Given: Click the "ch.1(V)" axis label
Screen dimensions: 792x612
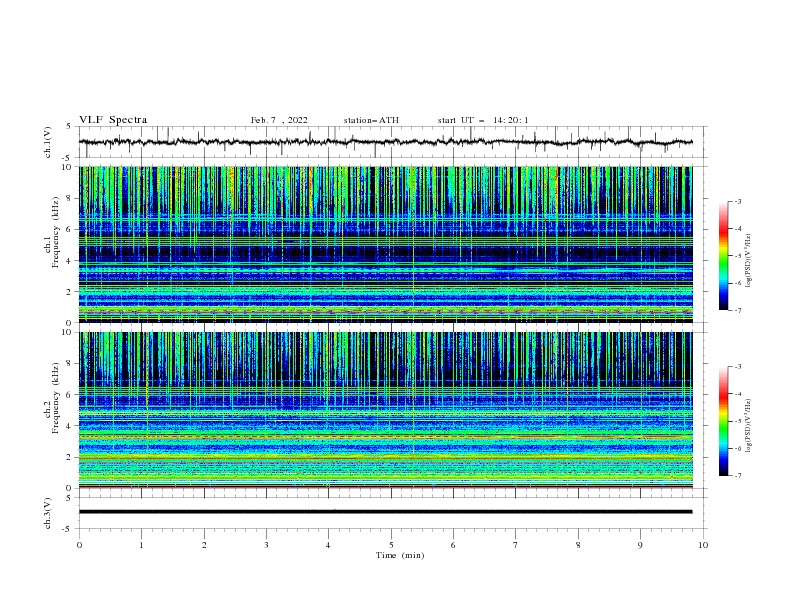Looking at the screenshot, I should (x=48, y=142).
